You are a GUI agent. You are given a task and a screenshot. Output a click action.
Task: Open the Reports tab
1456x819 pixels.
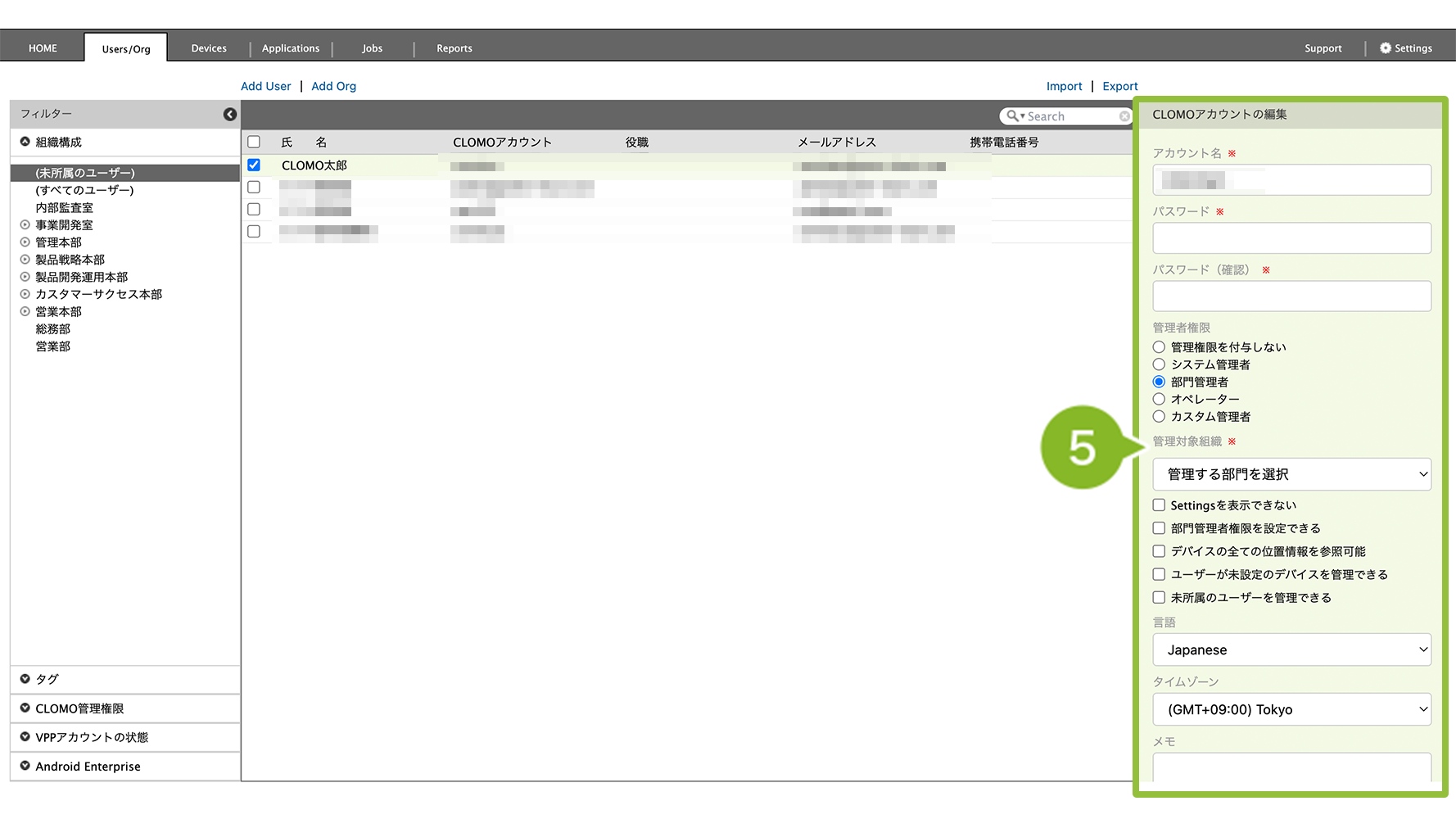pos(454,48)
